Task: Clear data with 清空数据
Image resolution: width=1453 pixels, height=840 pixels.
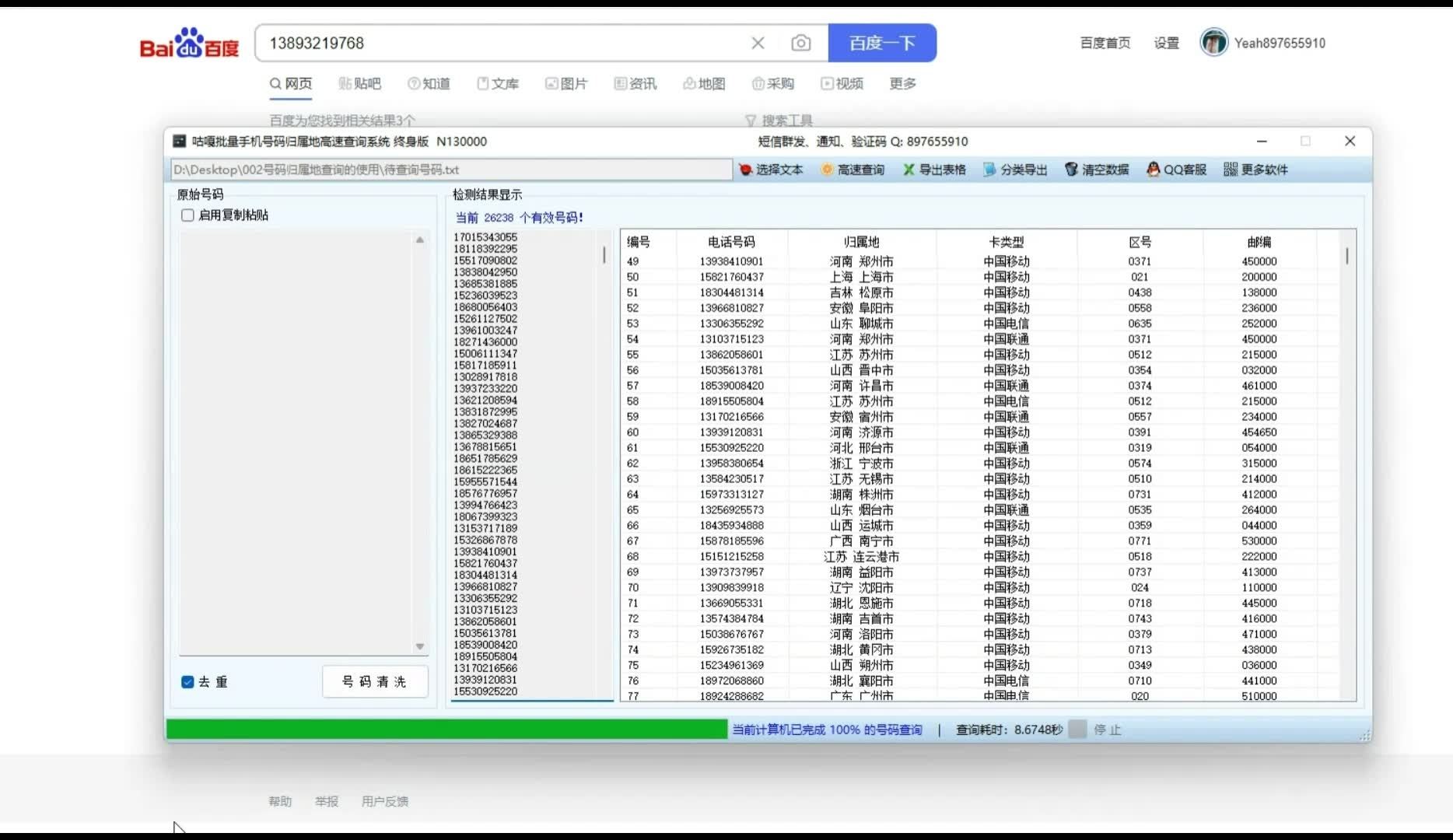Action: (1097, 170)
